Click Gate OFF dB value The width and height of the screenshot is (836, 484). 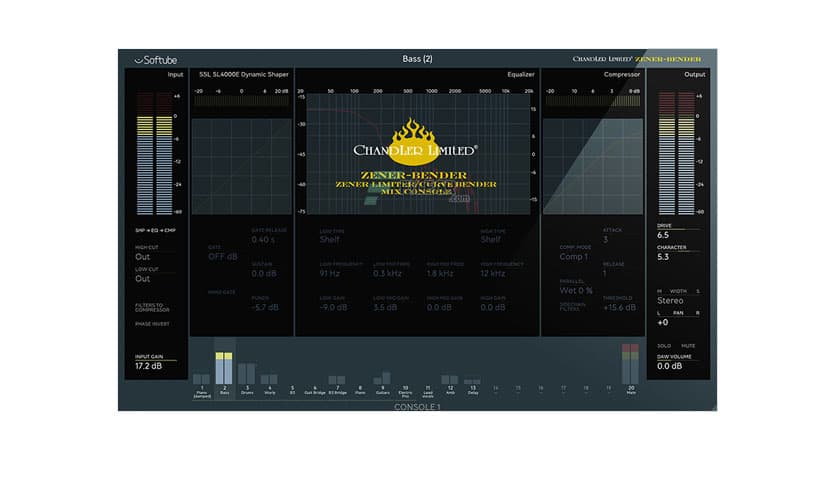point(222,256)
